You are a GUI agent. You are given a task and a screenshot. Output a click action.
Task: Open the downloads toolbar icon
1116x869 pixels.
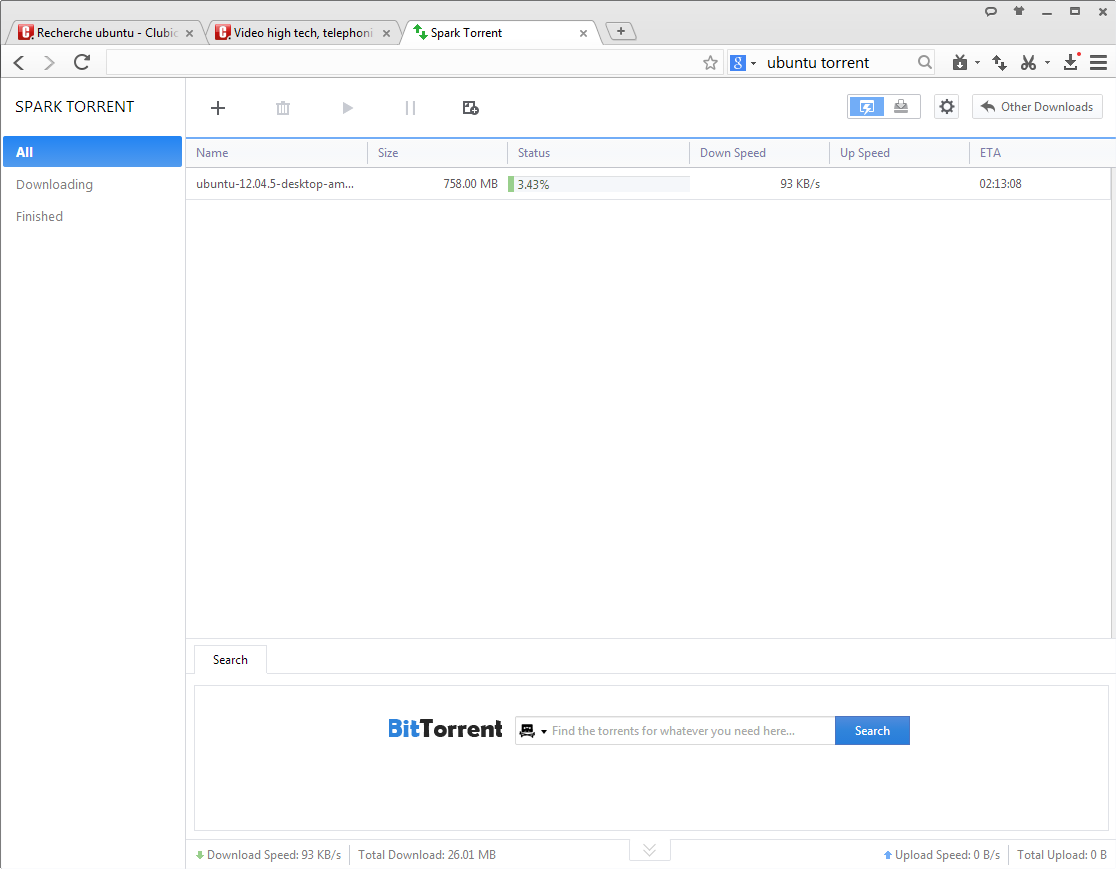tap(1071, 62)
